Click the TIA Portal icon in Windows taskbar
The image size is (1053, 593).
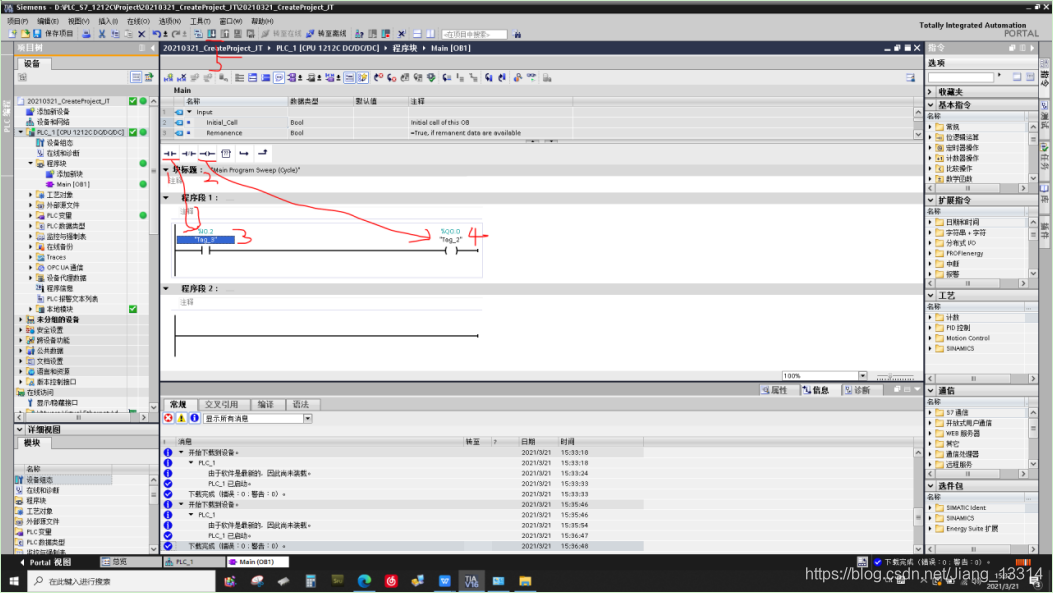(471, 581)
